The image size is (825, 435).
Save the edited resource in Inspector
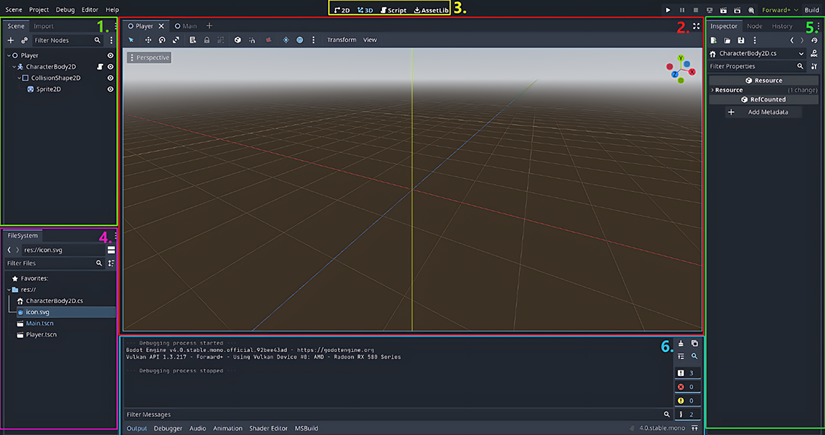tap(741, 41)
